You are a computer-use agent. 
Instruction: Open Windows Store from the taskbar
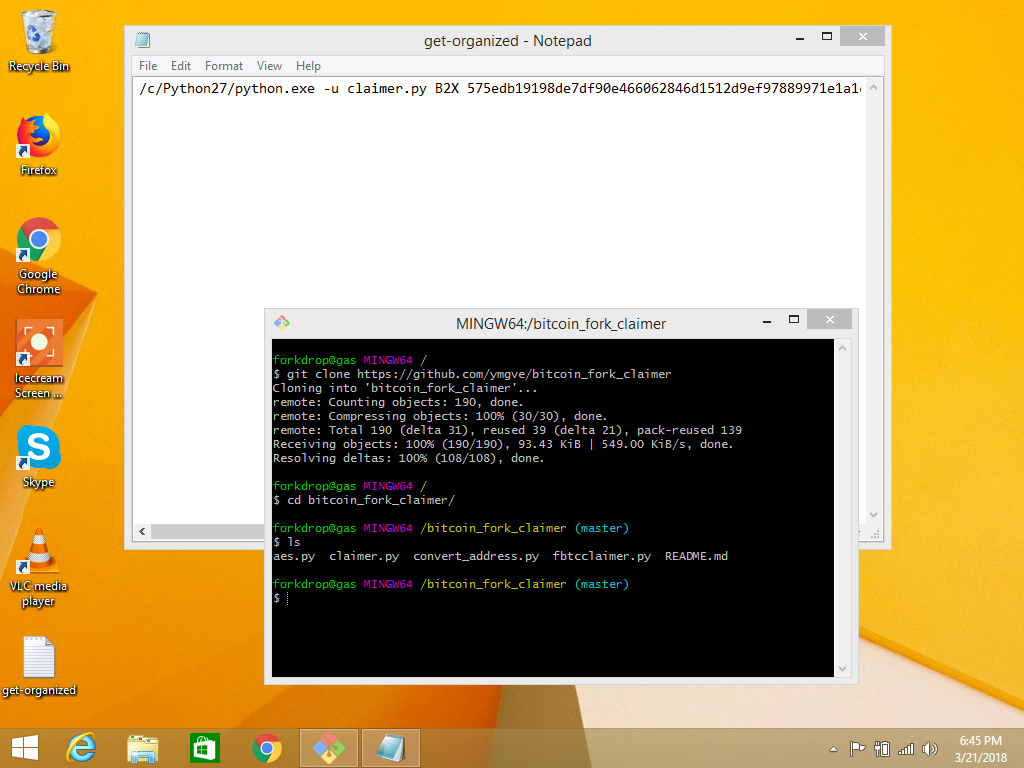(x=204, y=748)
